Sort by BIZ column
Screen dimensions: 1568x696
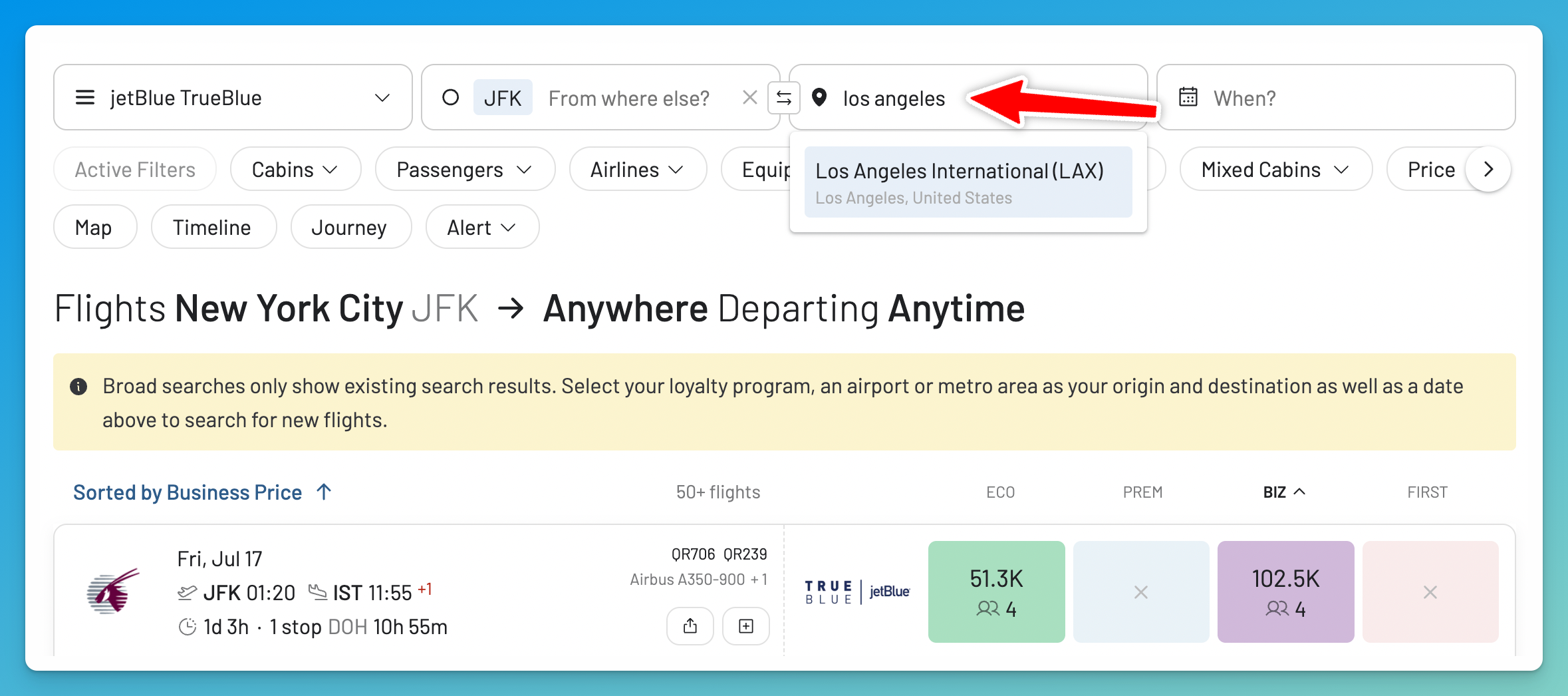click(1284, 492)
